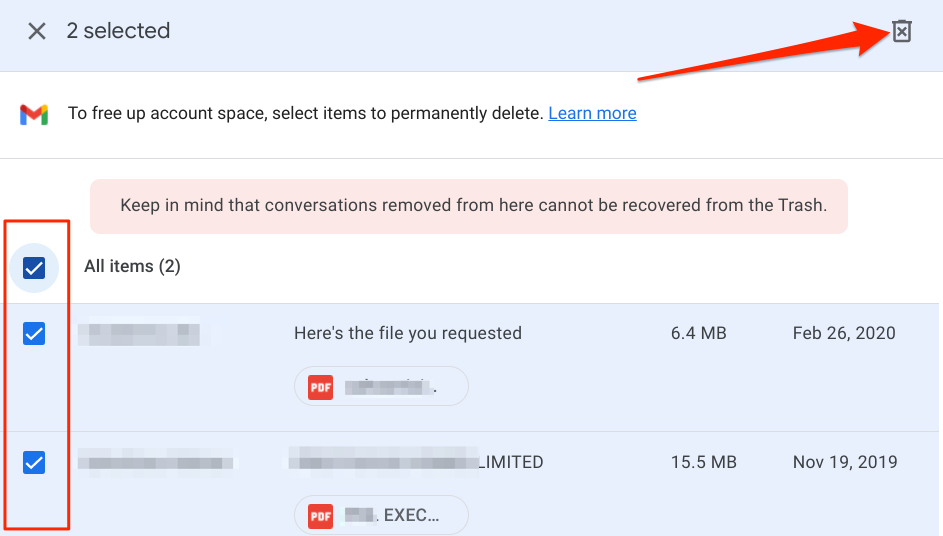Image resolution: width=943 pixels, height=536 pixels.
Task: Click the 6.4 MB size value
Action: point(698,333)
